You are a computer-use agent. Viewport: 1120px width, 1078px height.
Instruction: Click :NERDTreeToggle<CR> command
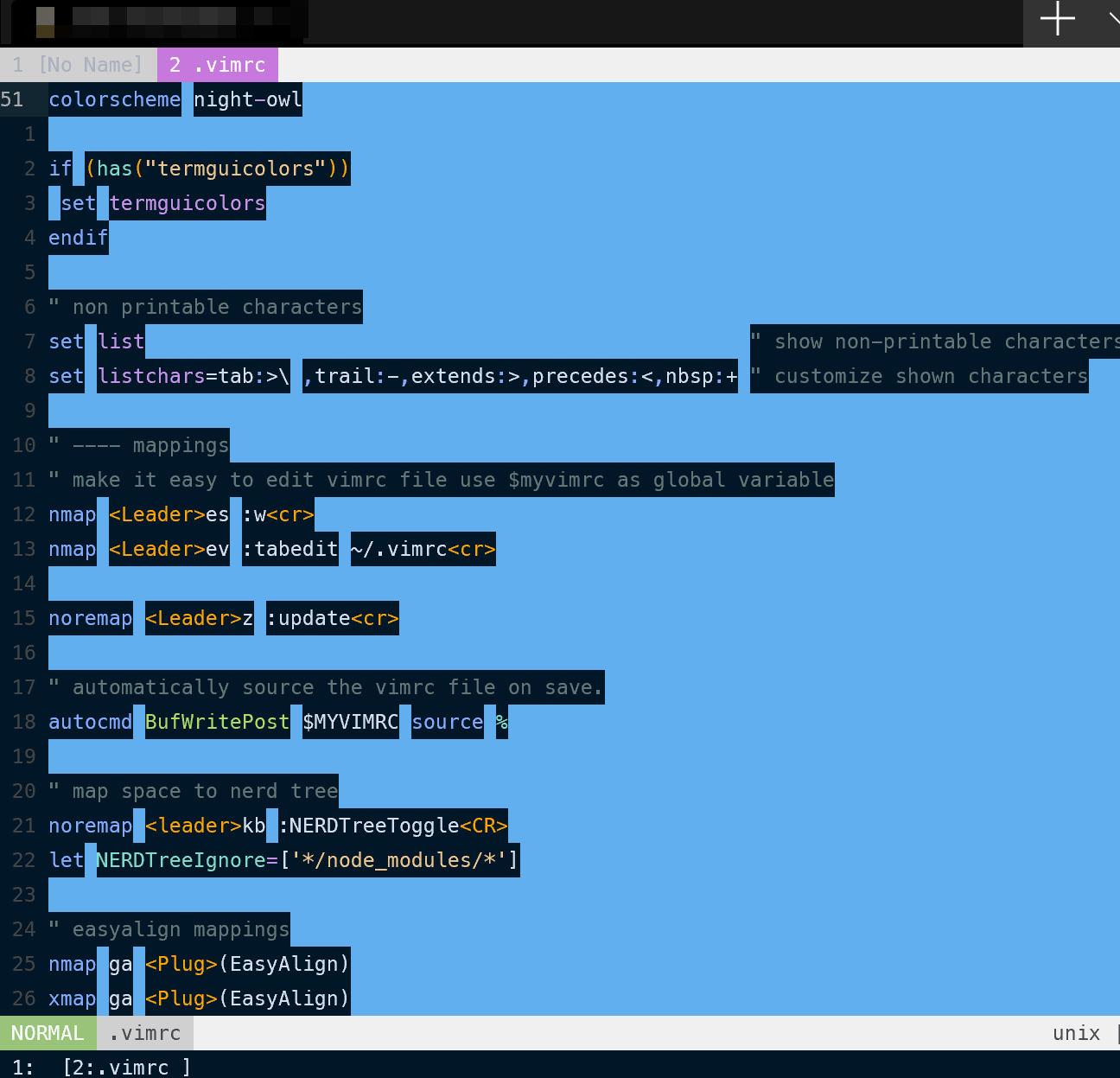click(x=393, y=826)
